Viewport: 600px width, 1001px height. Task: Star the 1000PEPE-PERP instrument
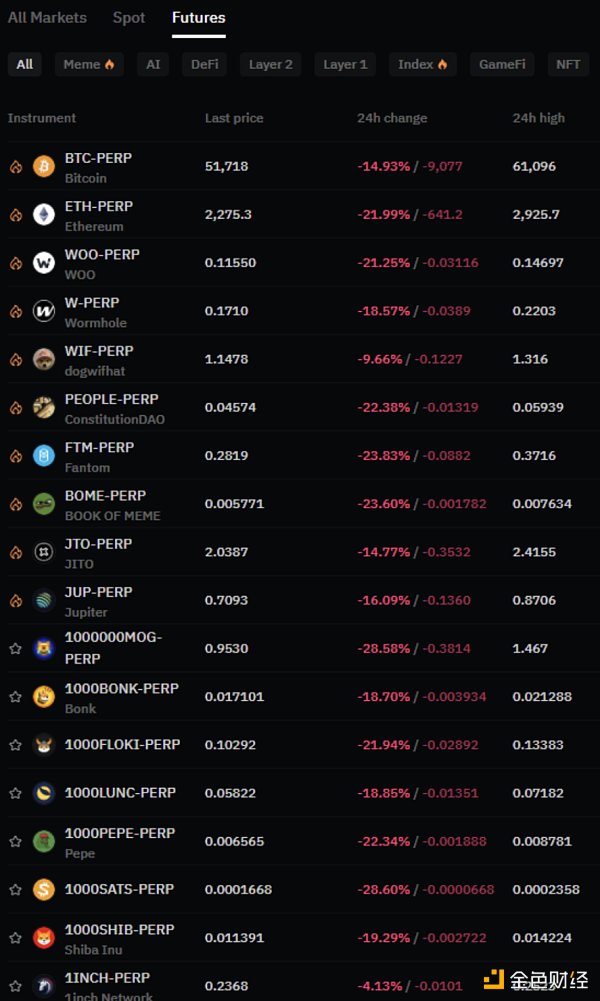click(15, 842)
